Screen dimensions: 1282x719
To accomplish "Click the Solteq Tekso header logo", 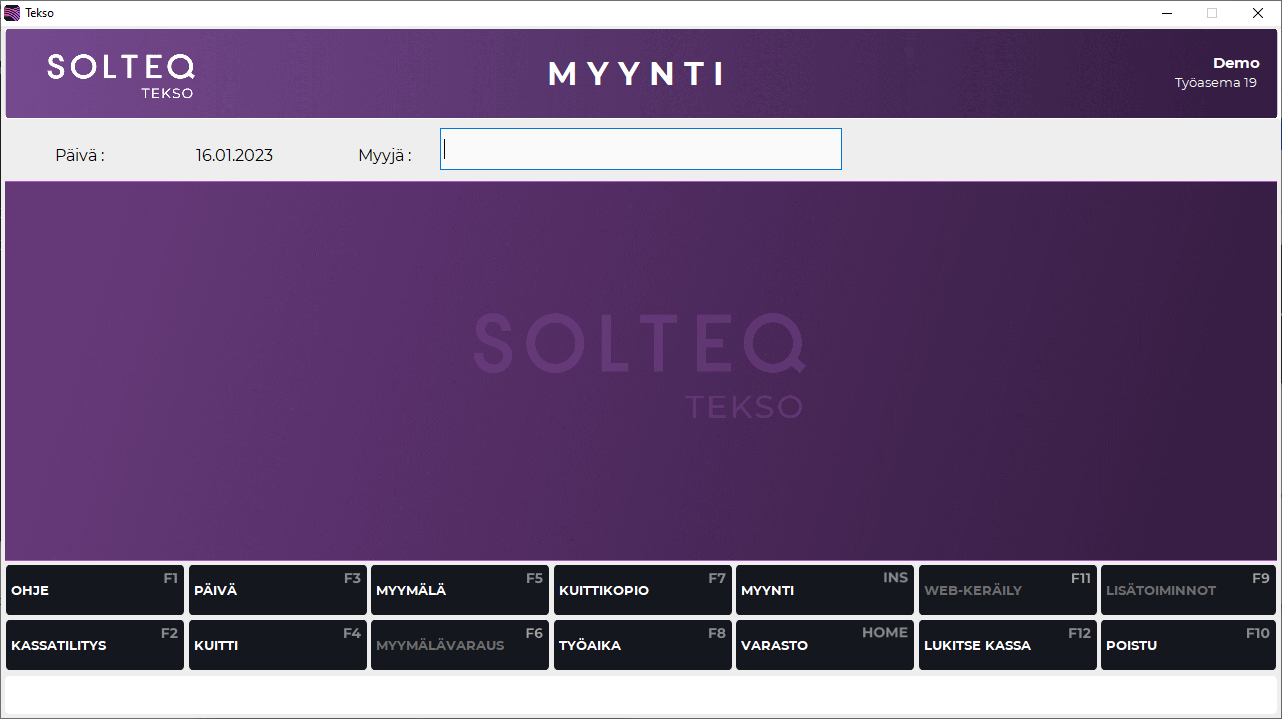I will point(121,75).
